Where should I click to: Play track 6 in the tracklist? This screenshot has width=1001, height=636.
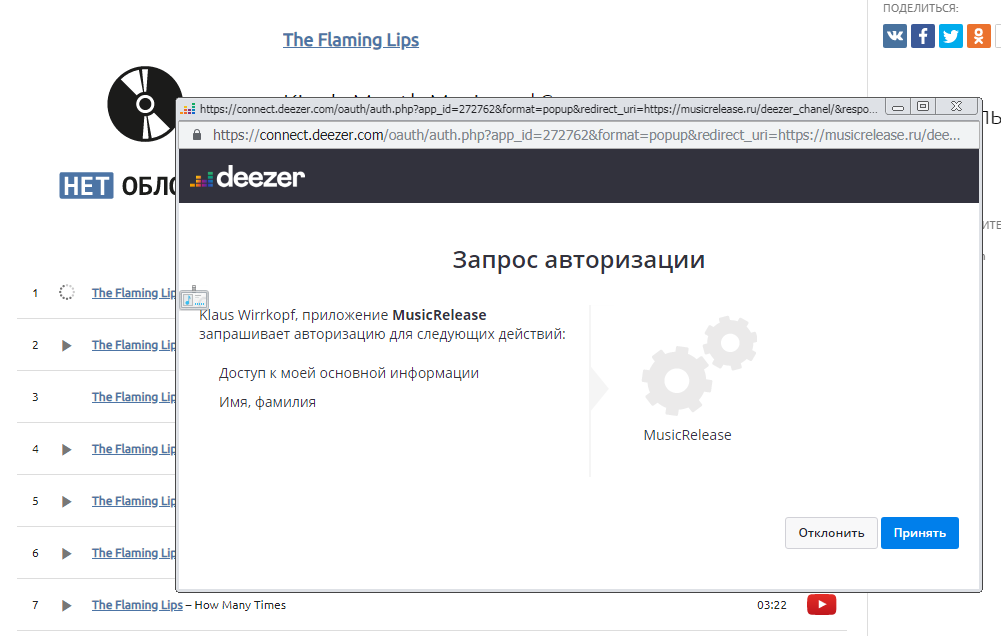pyautogui.click(x=66, y=554)
